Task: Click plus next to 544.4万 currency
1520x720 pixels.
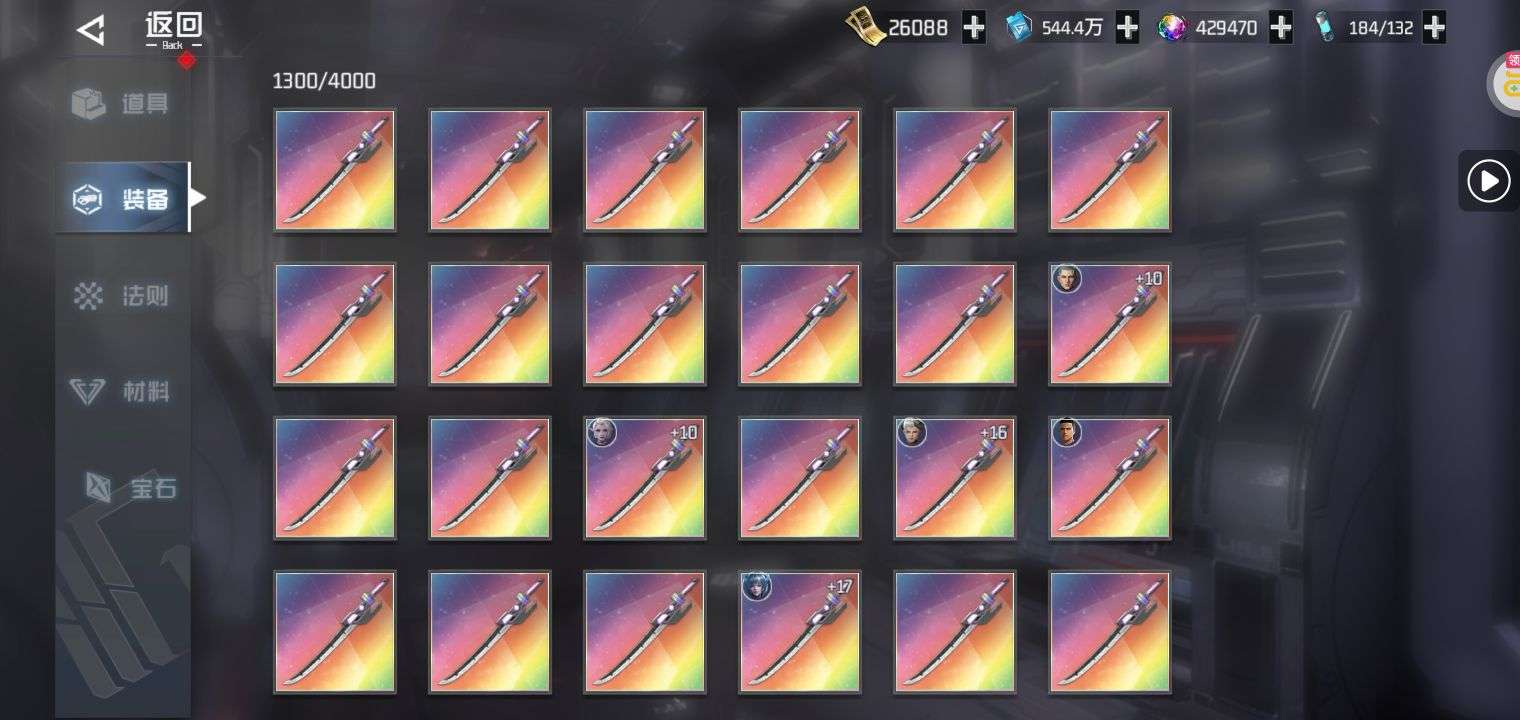Action: click(1127, 28)
